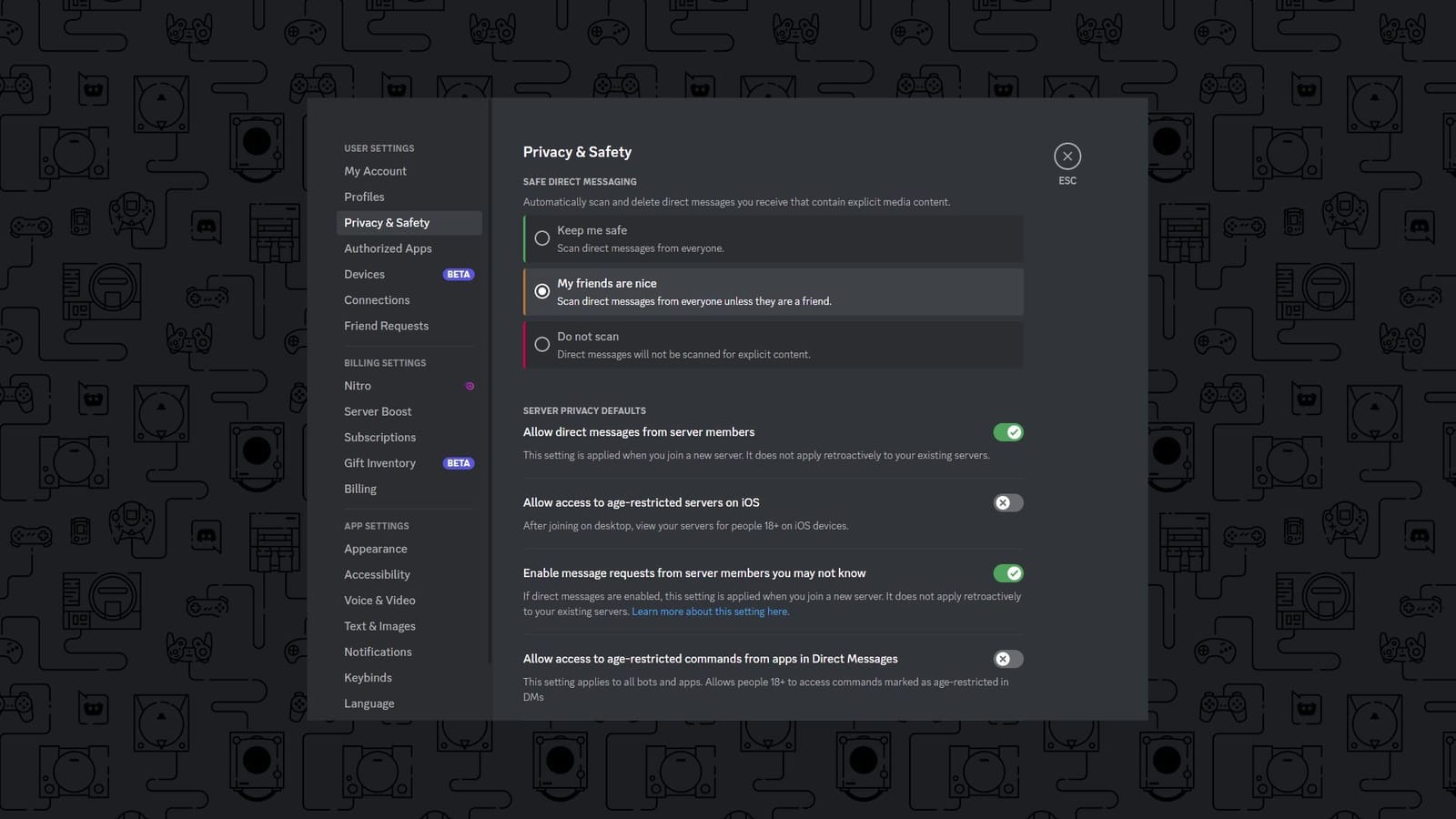Screen dimensions: 1456x819
Task: Open Voice & Video settings
Action: coord(379,600)
